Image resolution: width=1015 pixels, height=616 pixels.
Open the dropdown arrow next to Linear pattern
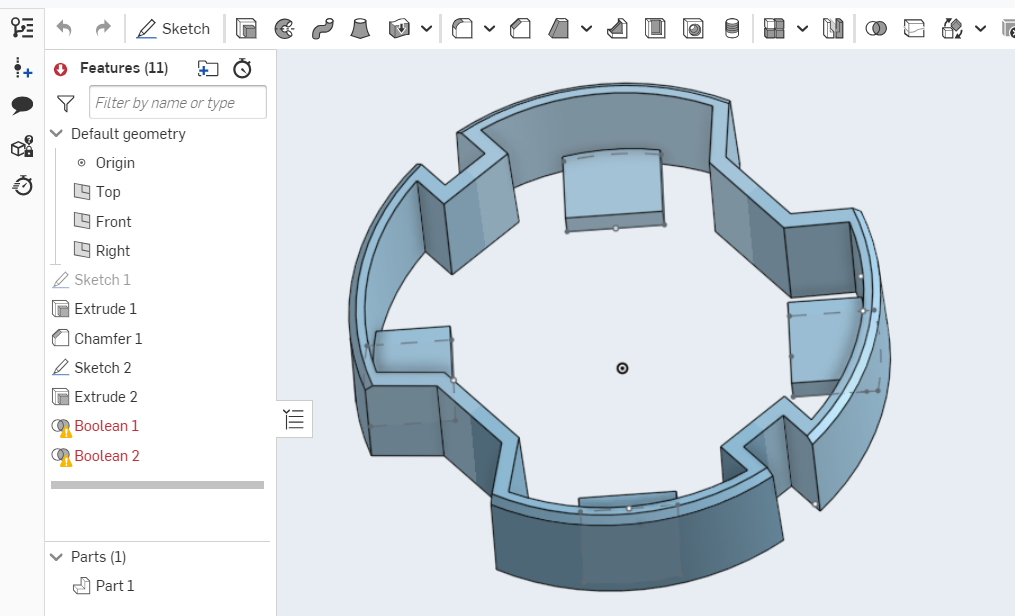click(802, 28)
